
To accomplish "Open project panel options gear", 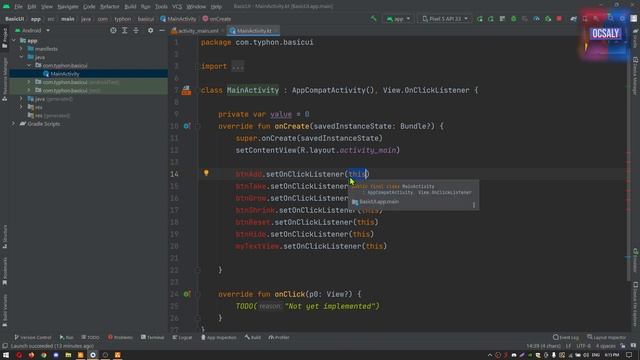I will click(x=151, y=31).
